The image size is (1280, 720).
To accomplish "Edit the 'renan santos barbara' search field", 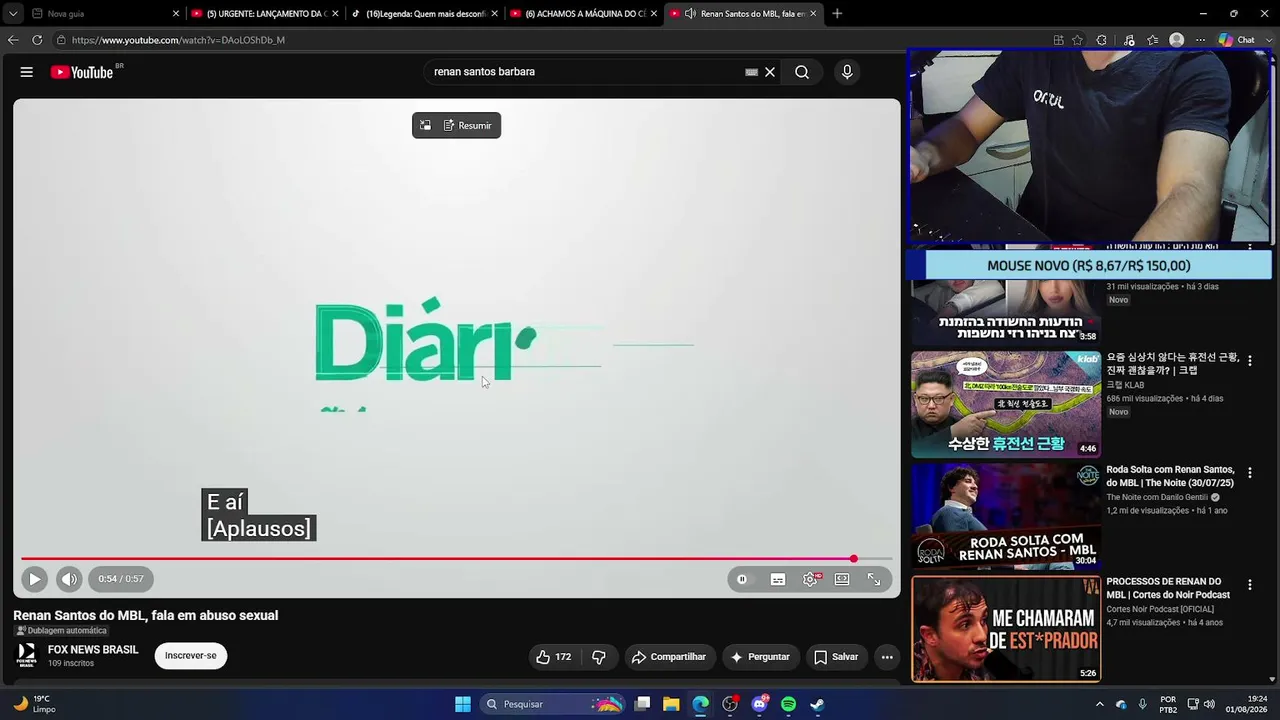I will coord(585,72).
